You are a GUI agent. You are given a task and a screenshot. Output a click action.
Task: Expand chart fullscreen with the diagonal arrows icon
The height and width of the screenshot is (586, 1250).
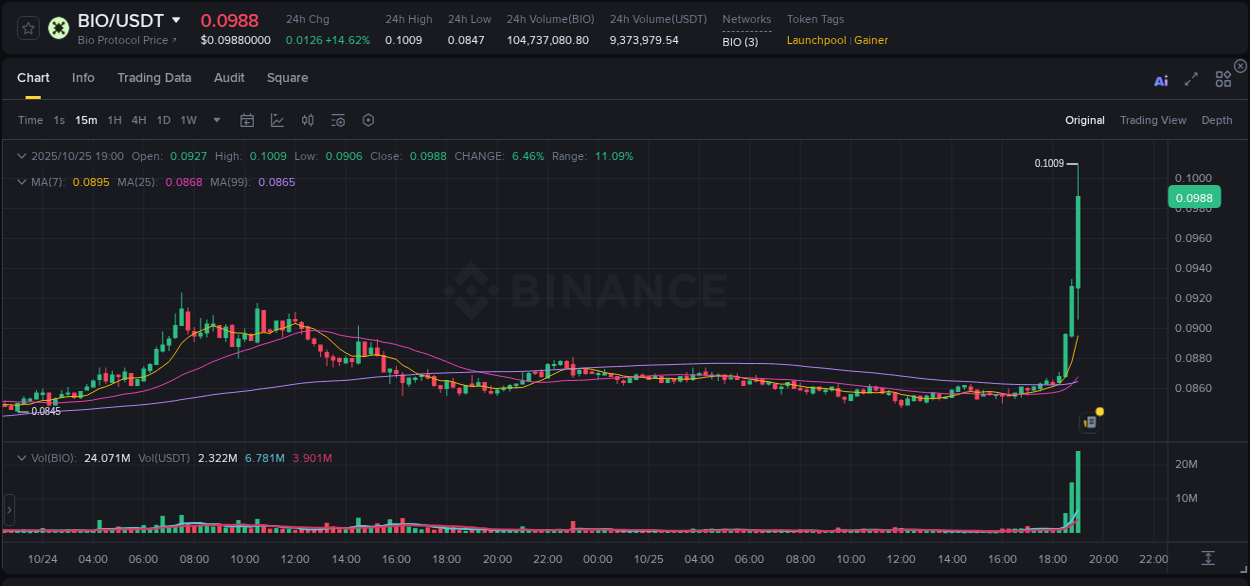pos(1190,78)
